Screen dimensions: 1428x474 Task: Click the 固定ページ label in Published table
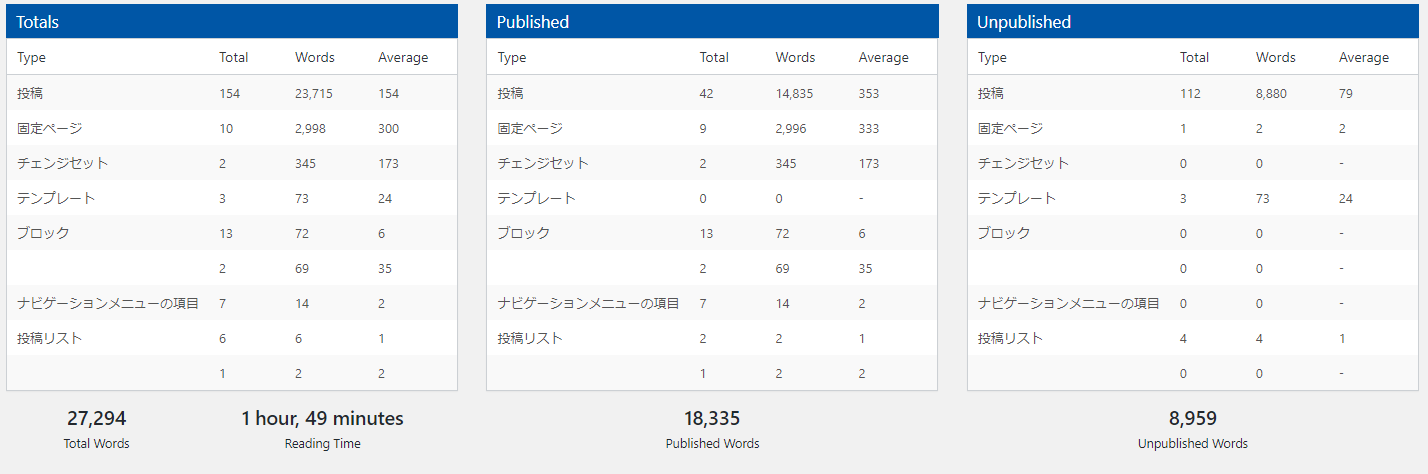coord(530,128)
